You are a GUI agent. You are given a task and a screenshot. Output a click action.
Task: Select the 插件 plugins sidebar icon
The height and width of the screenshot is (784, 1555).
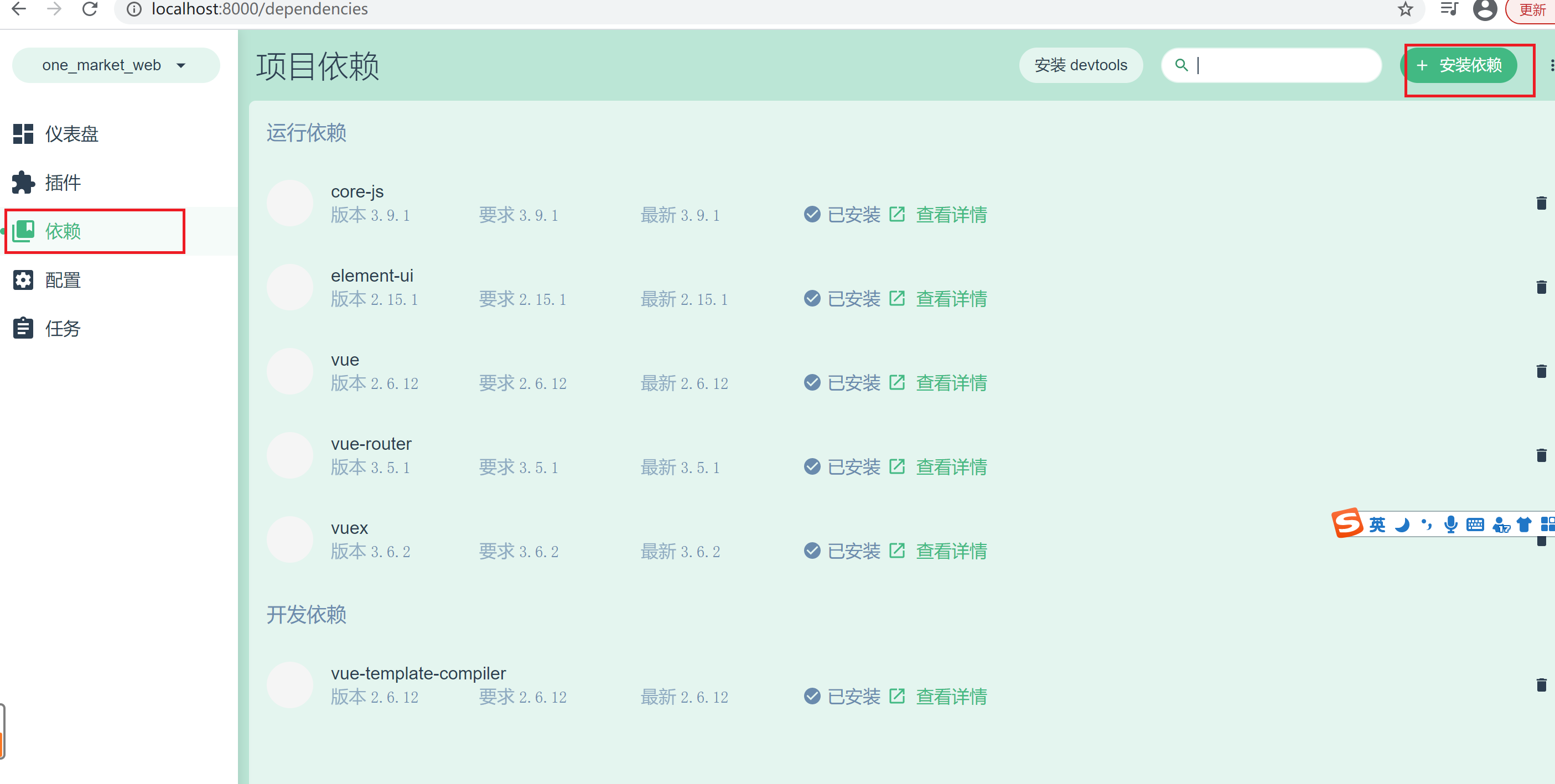click(23, 182)
